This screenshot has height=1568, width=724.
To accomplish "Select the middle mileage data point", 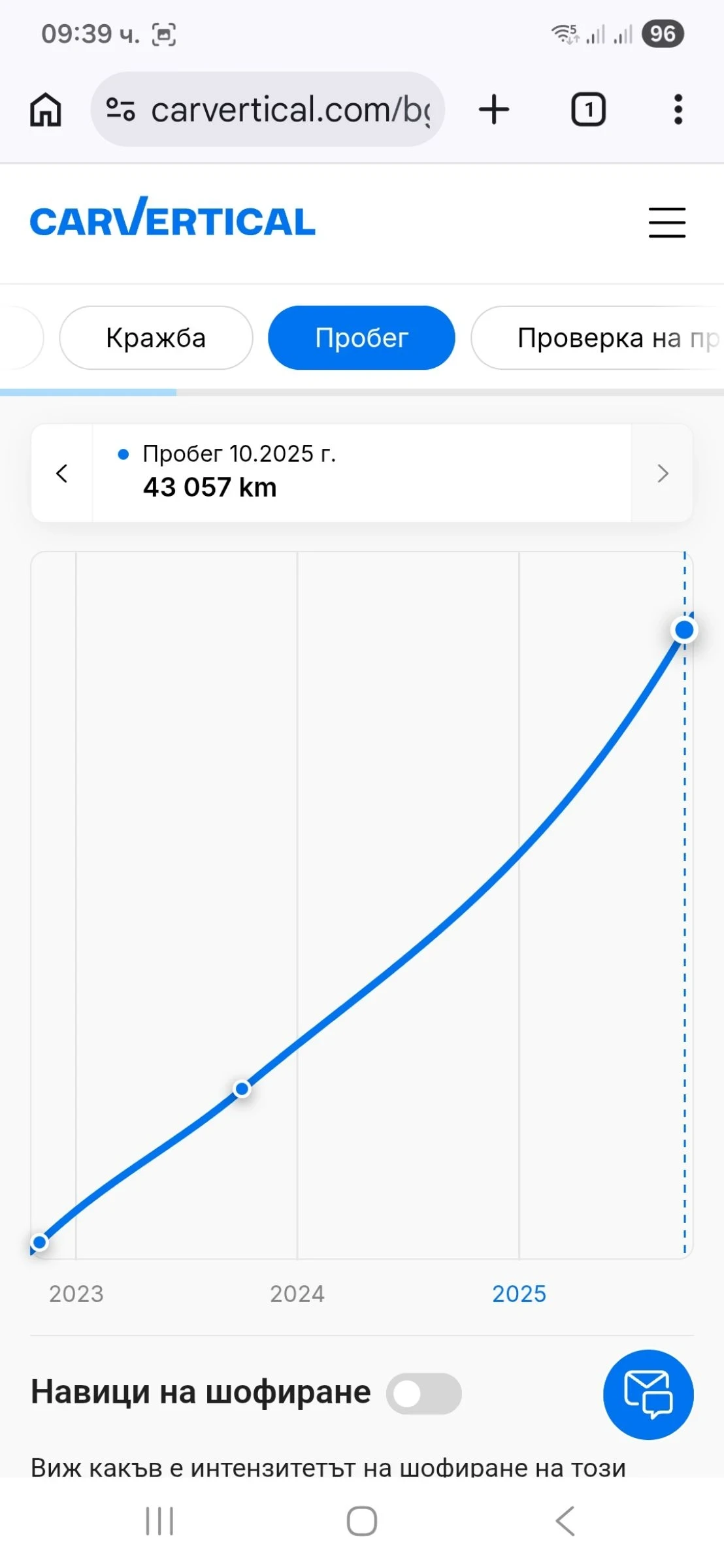I will pyautogui.click(x=242, y=1088).
